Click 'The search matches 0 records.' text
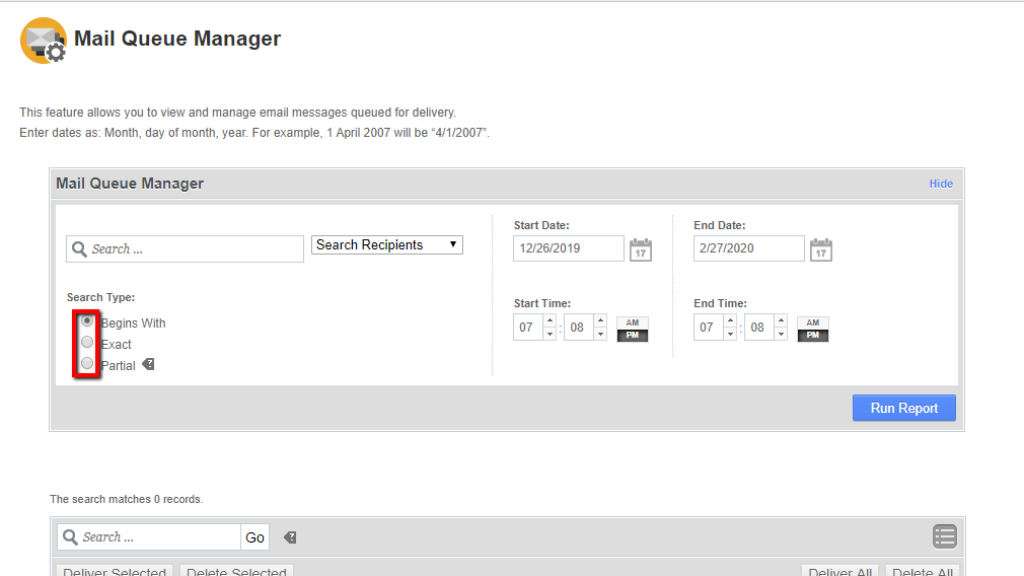Screen dimensions: 1024x576 (126, 499)
